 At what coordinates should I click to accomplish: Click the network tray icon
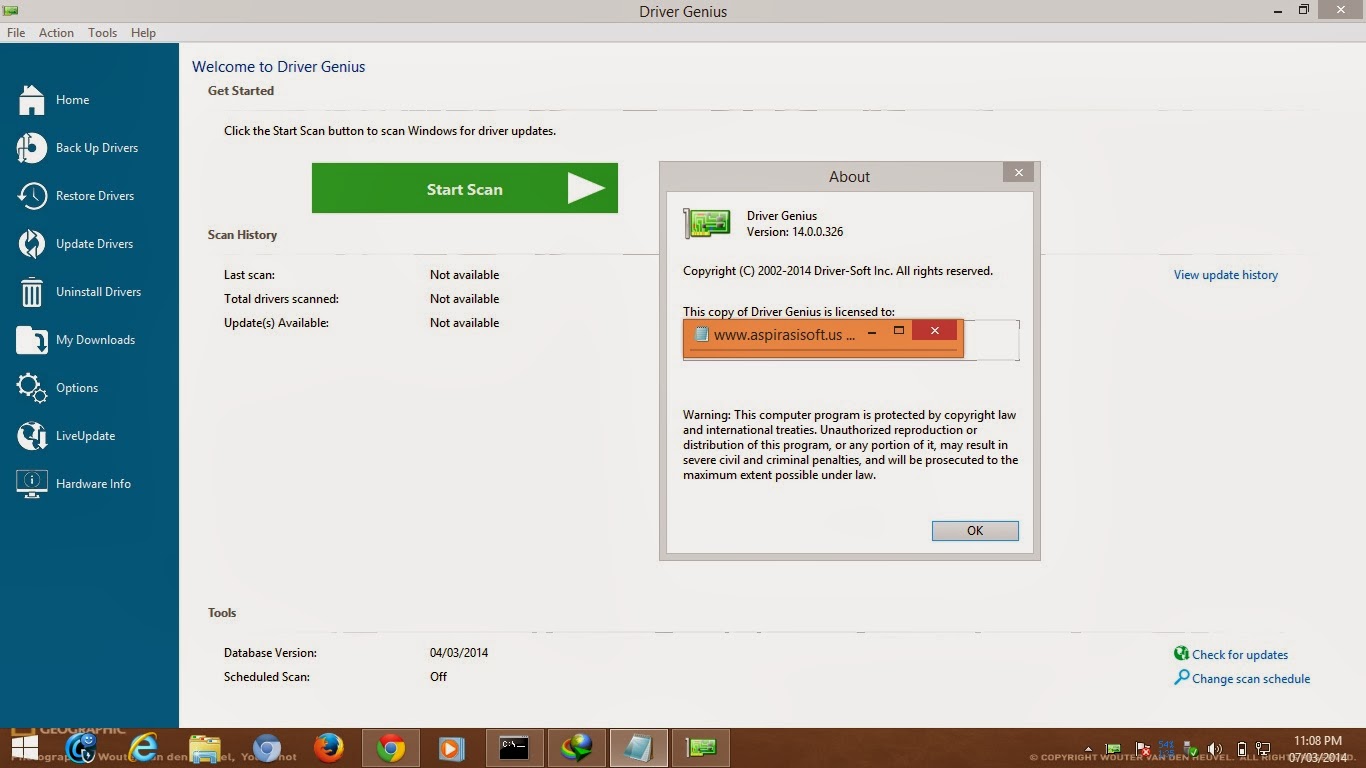coord(1264,749)
